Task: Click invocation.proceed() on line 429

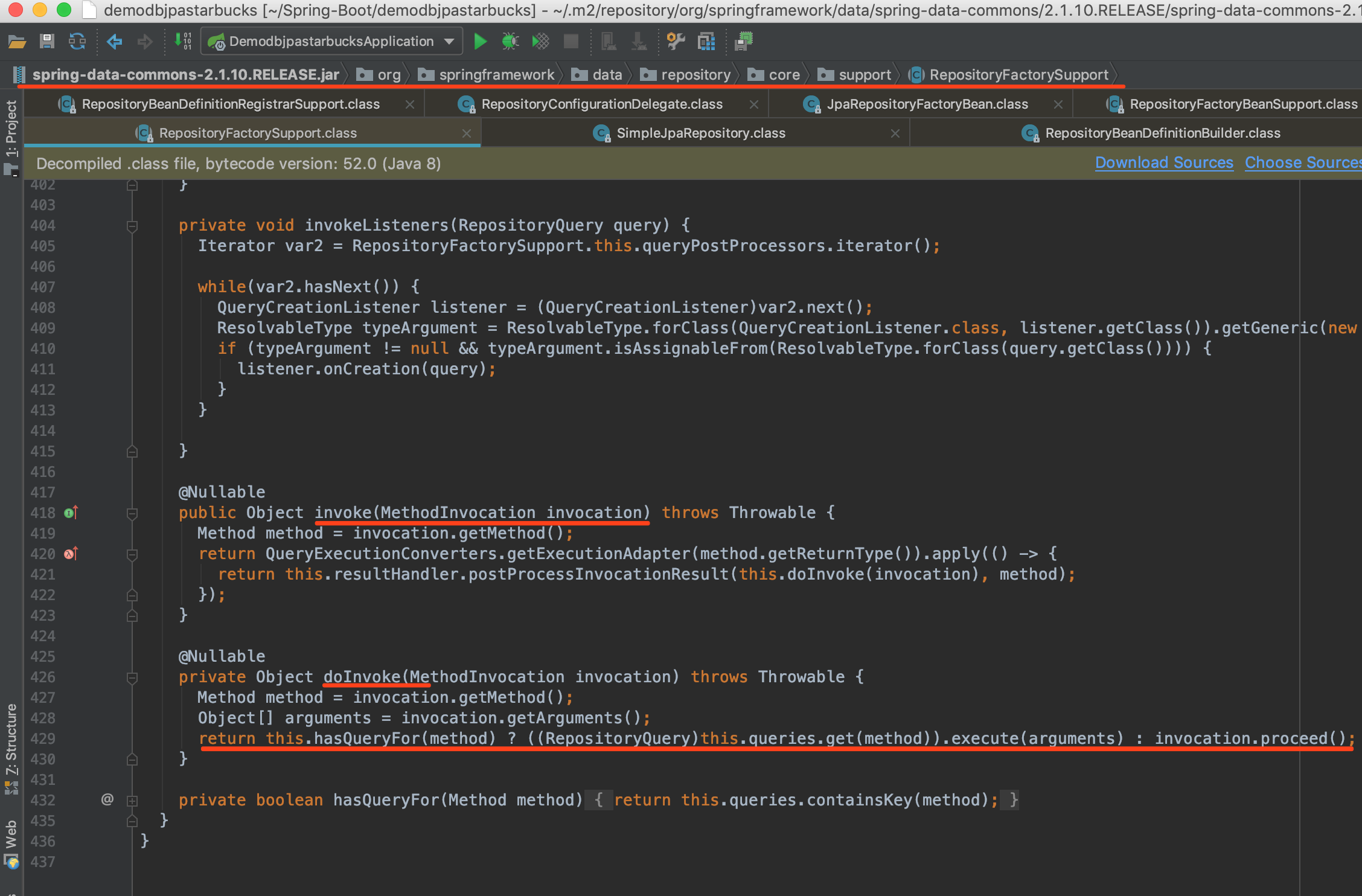Action: [x=1250, y=738]
